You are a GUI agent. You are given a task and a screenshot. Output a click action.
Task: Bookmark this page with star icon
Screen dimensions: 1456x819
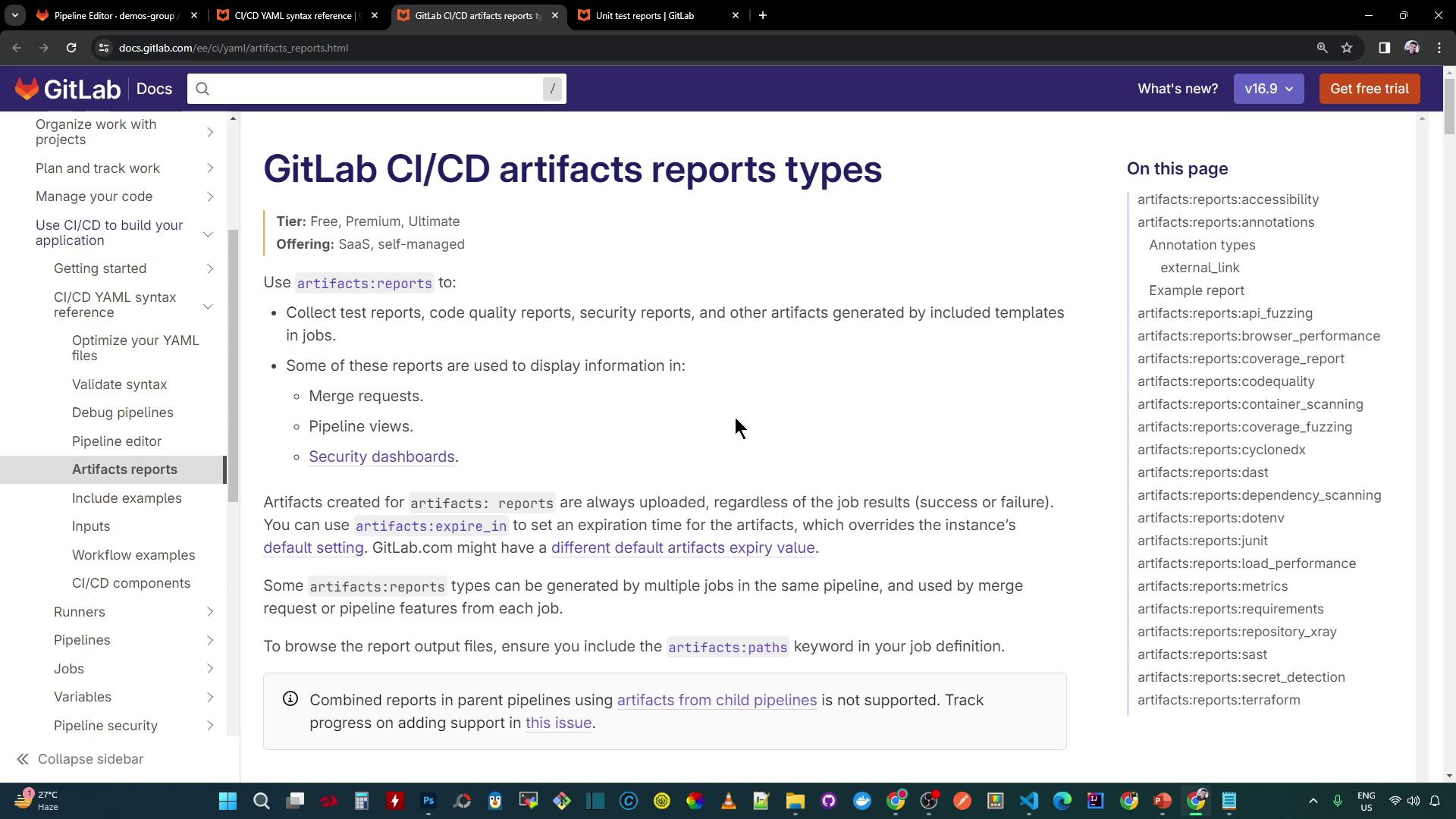click(x=1347, y=48)
